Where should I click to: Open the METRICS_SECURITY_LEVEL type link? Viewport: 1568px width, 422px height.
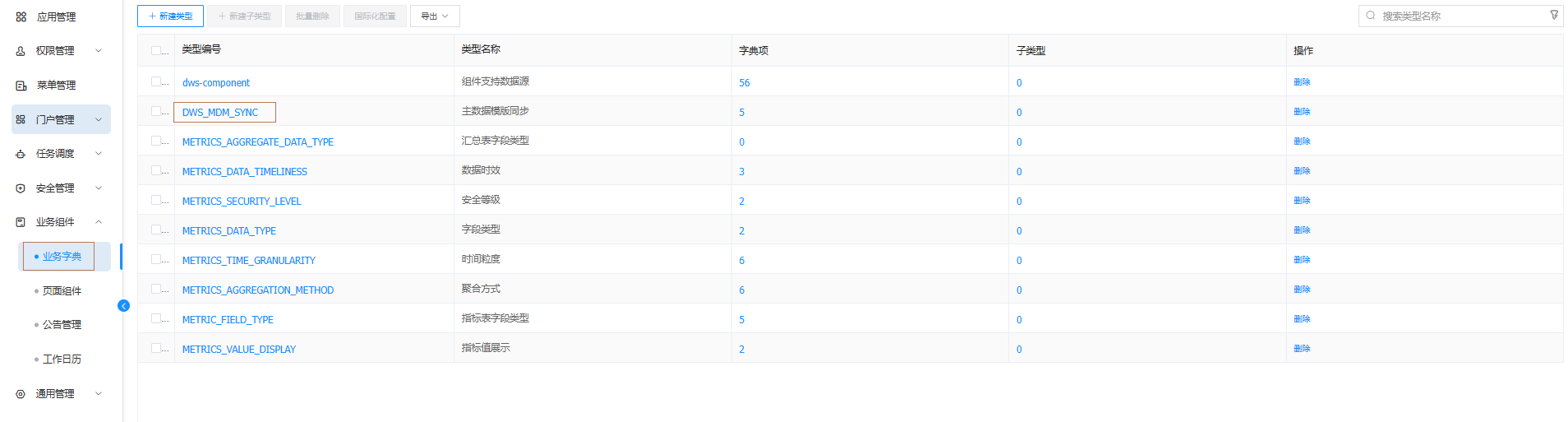(242, 202)
